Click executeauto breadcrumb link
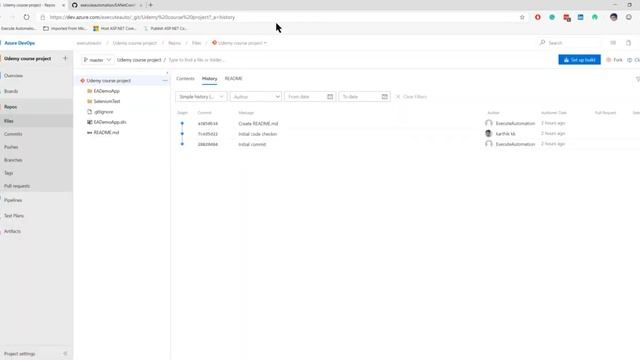Viewport: 640px width, 360px height. click(x=89, y=43)
